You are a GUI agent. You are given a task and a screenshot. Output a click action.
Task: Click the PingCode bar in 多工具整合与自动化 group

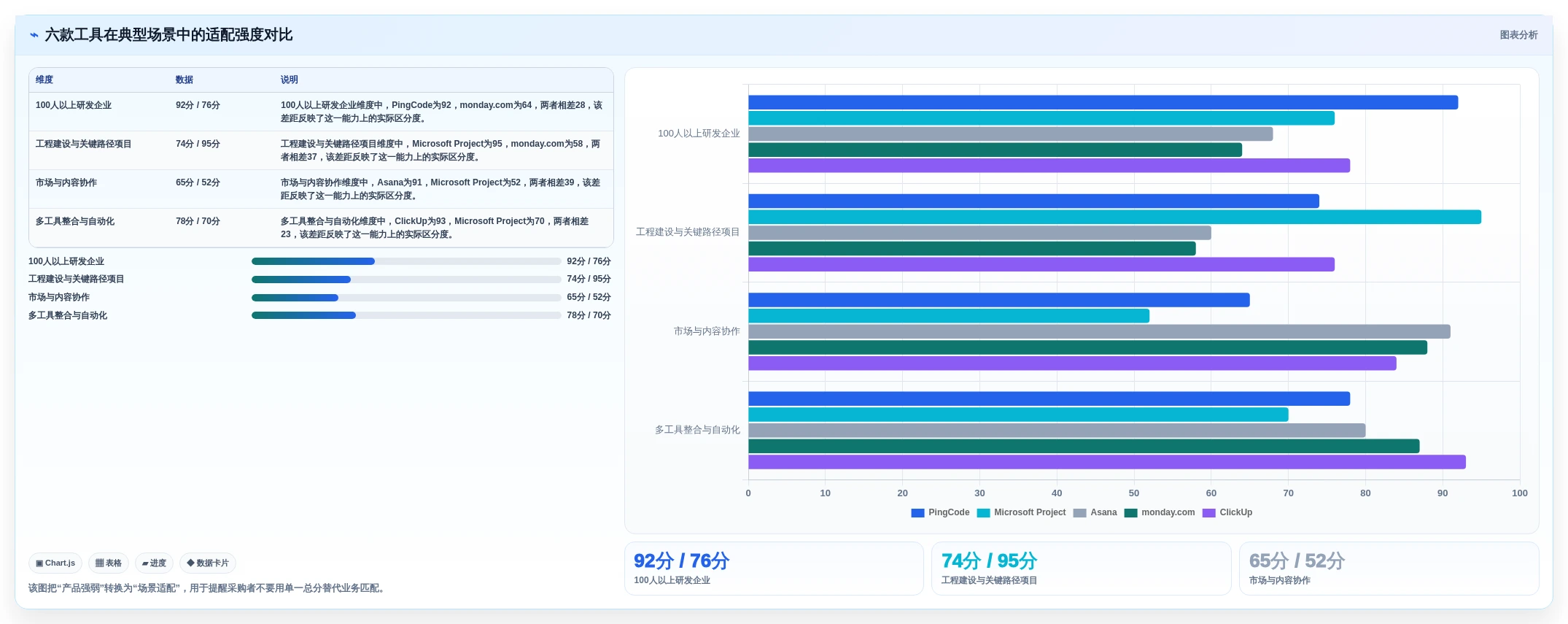[x=1049, y=399]
